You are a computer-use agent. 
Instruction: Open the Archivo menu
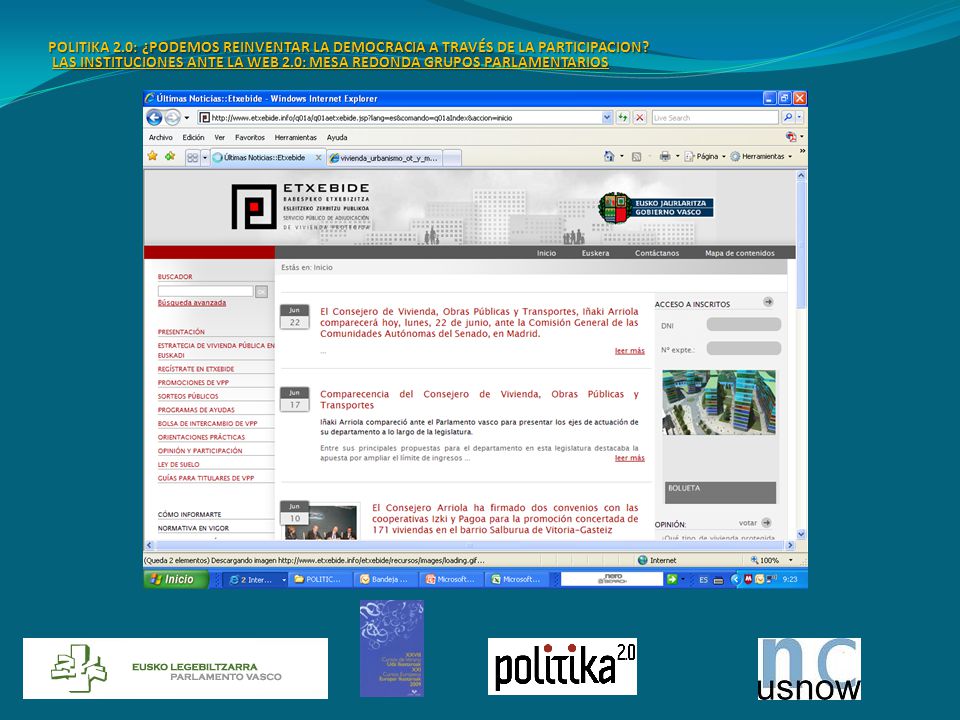click(x=160, y=138)
